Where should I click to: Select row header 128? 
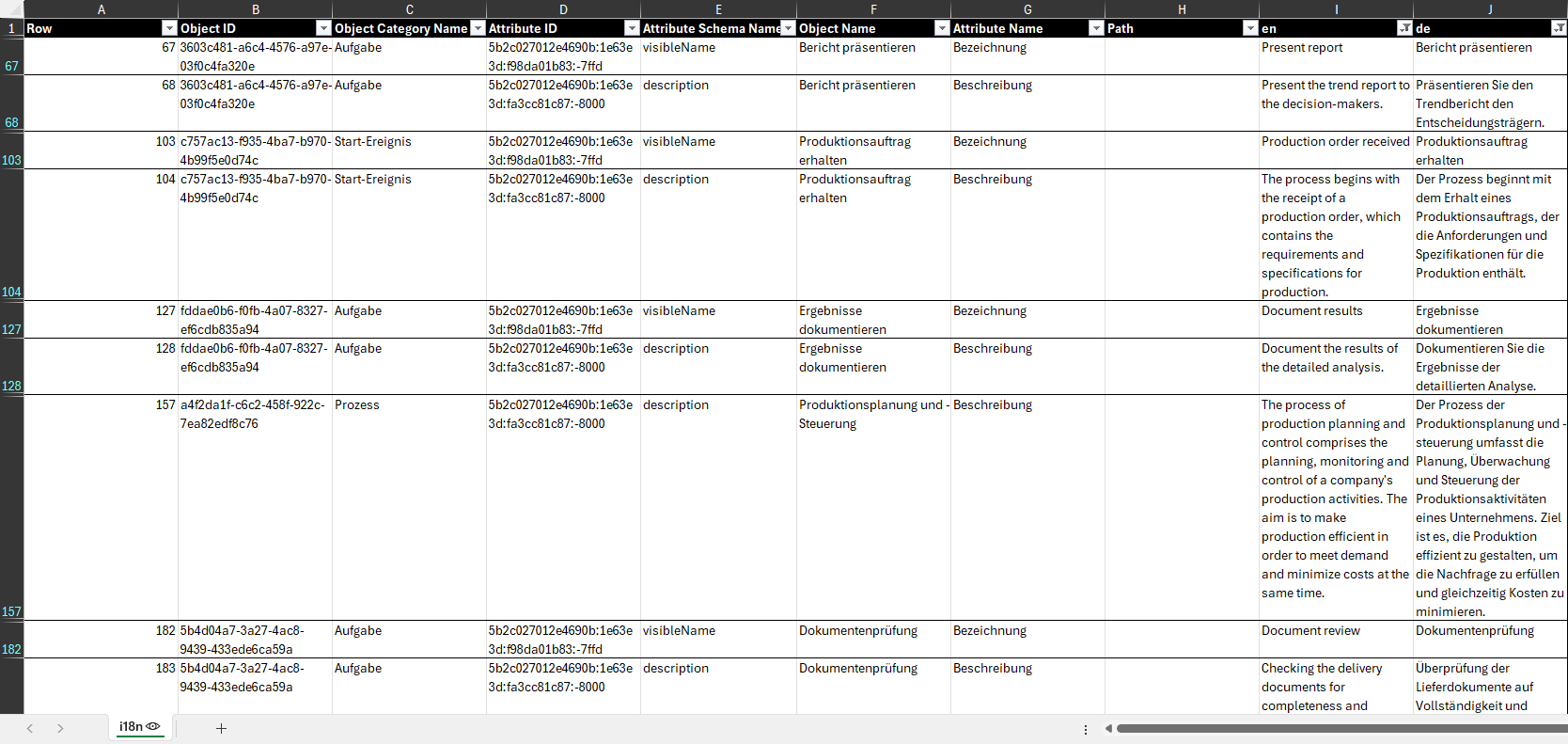[x=11, y=367]
